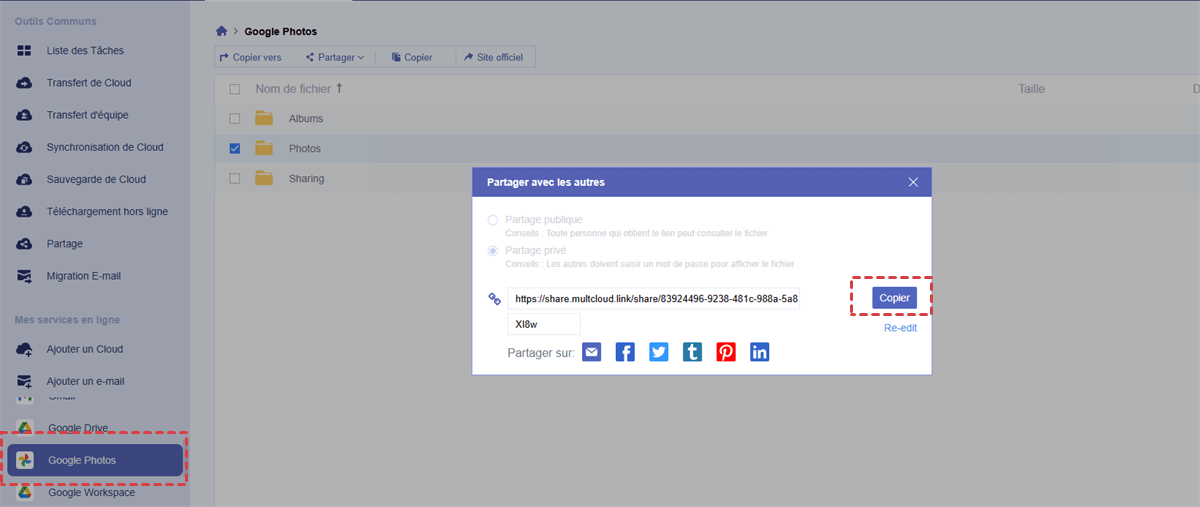Image resolution: width=1200 pixels, height=507 pixels.
Task: Click Ajouter un e-mail label
Action: click(85, 381)
